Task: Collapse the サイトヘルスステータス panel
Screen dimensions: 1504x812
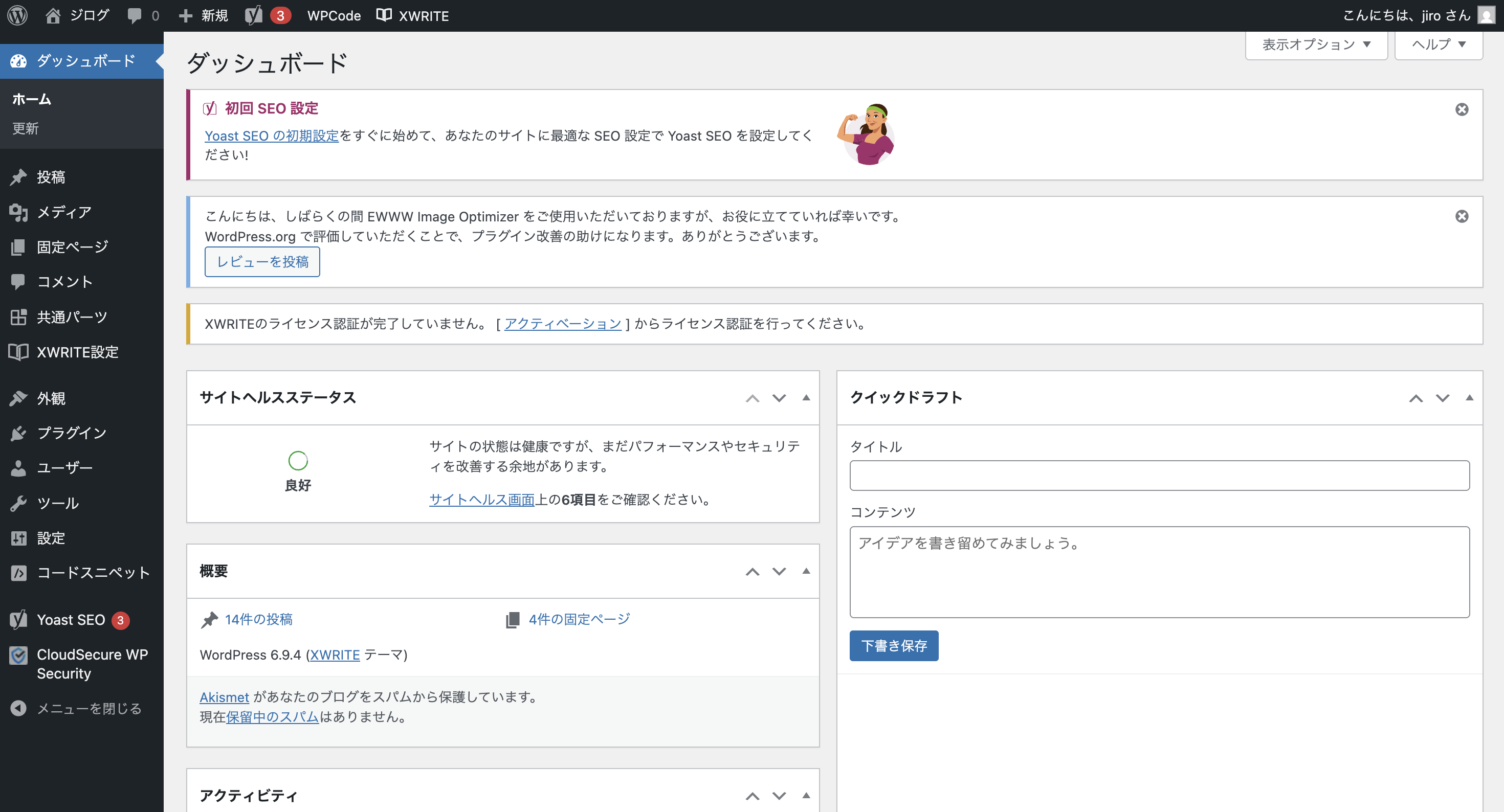Action: 806,397
